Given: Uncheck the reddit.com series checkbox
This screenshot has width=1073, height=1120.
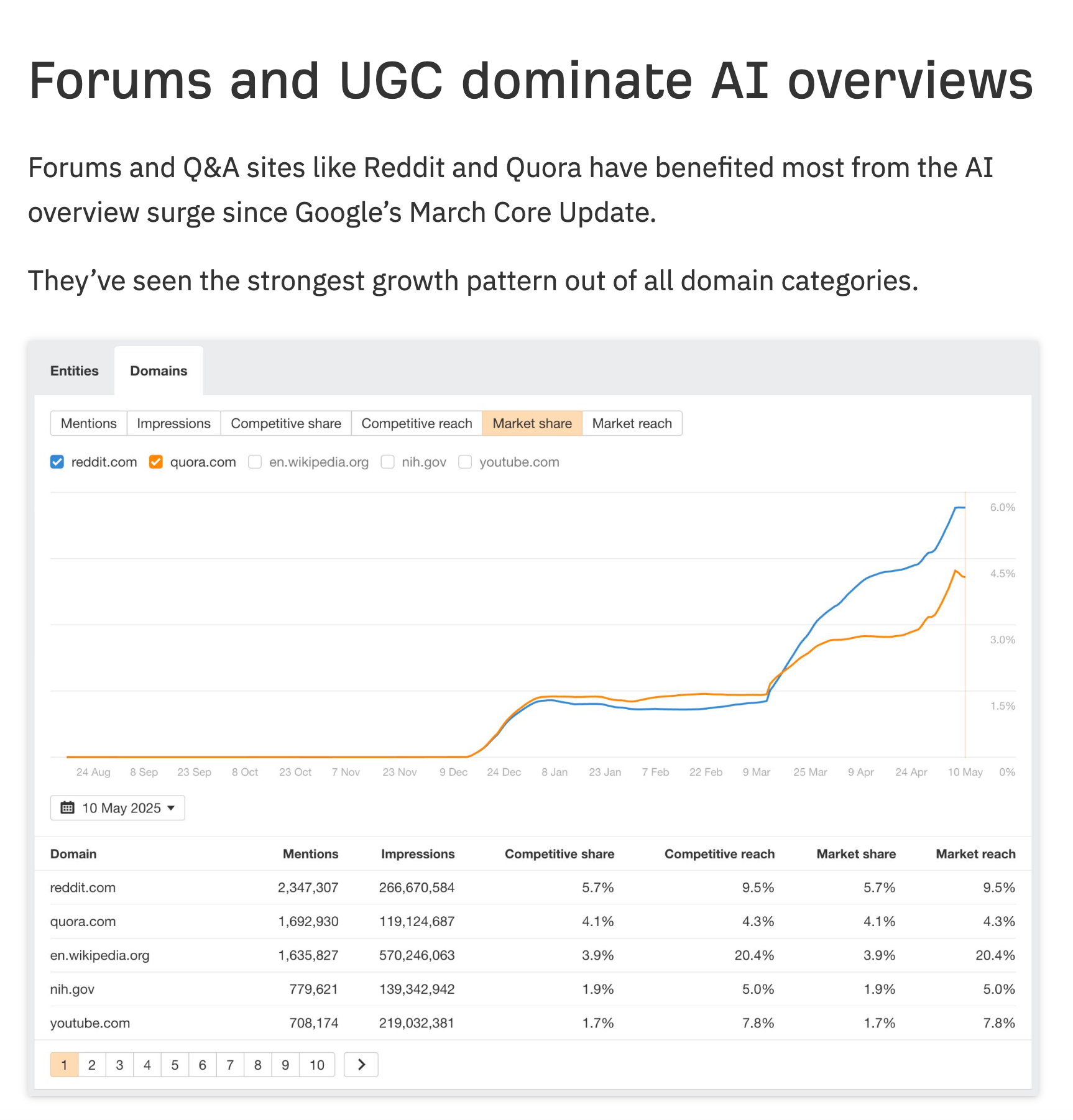Looking at the screenshot, I should [x=57, y=462].
